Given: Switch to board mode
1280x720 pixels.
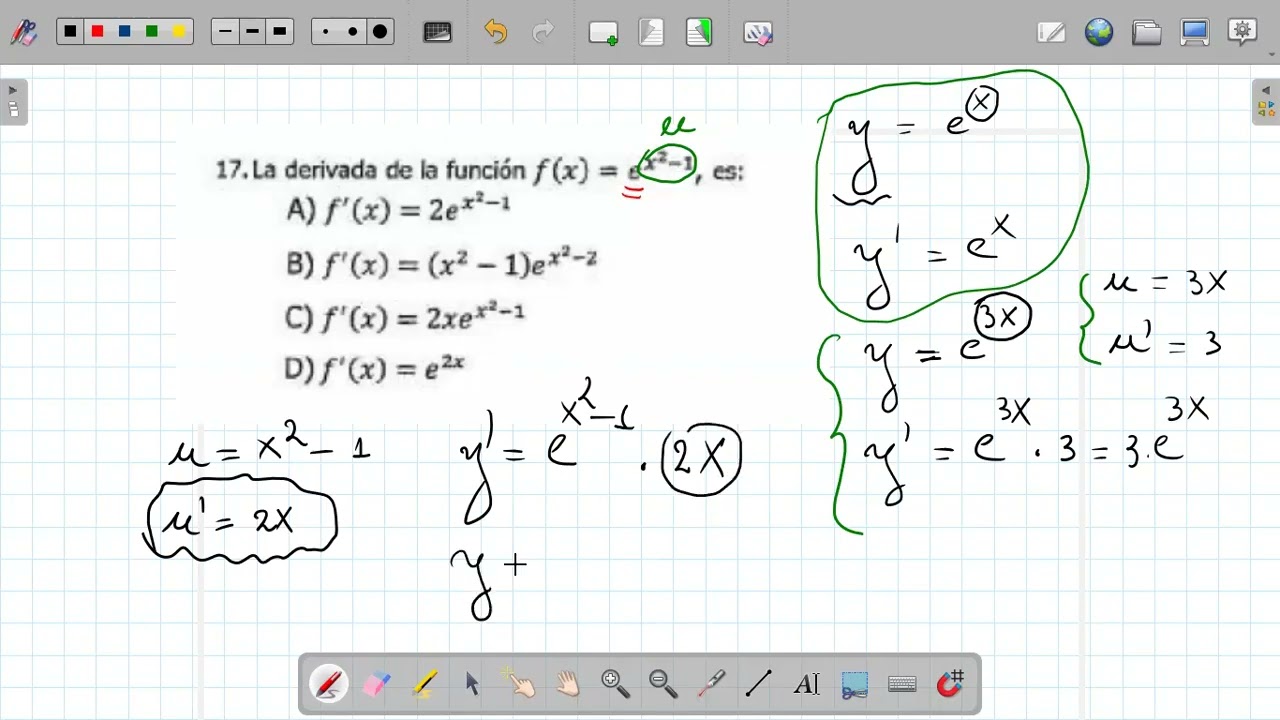Looking at the screenshot, I should [1051, 32].
